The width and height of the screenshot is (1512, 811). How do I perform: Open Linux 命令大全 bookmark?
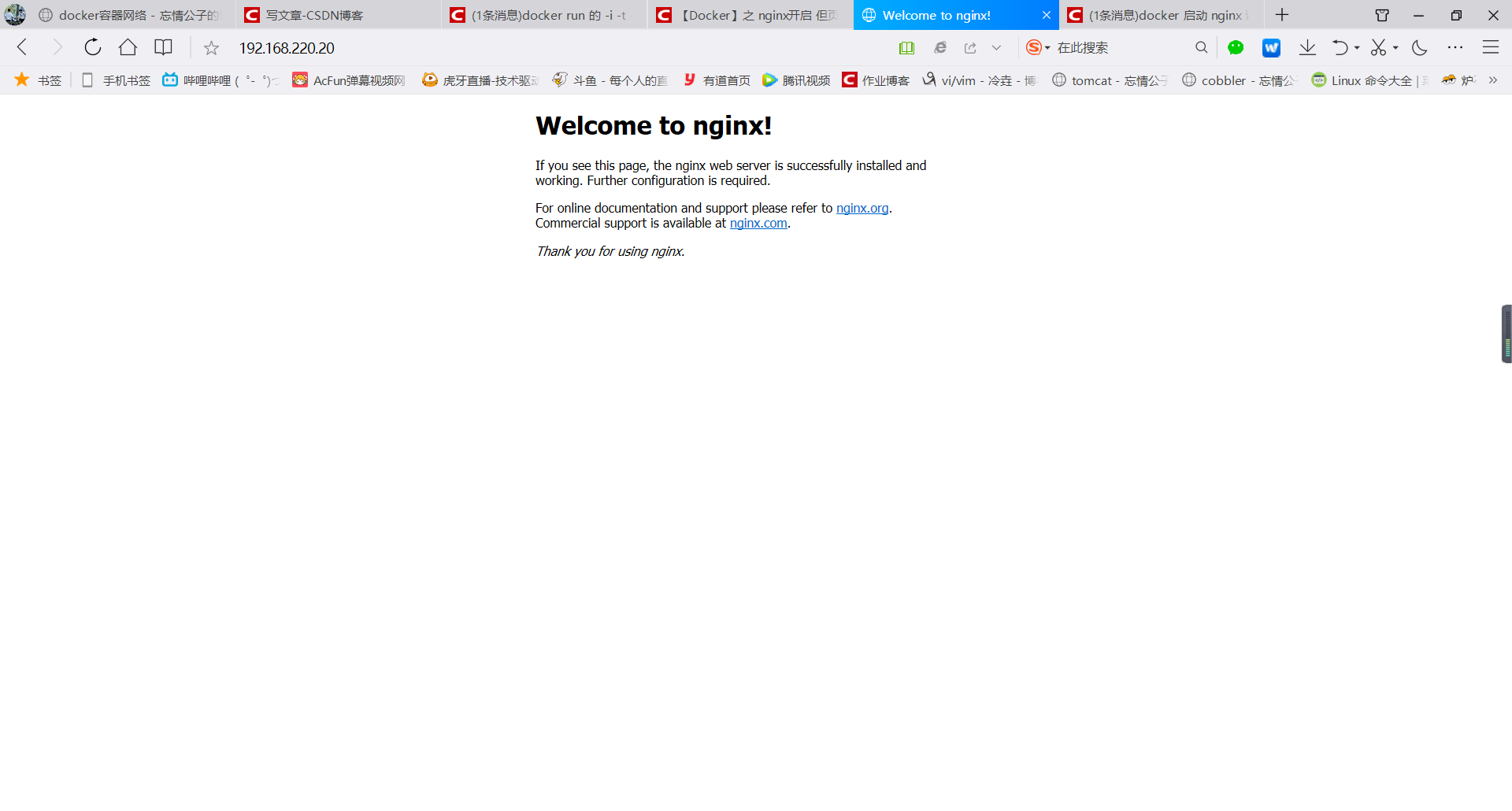point(1369,80)
